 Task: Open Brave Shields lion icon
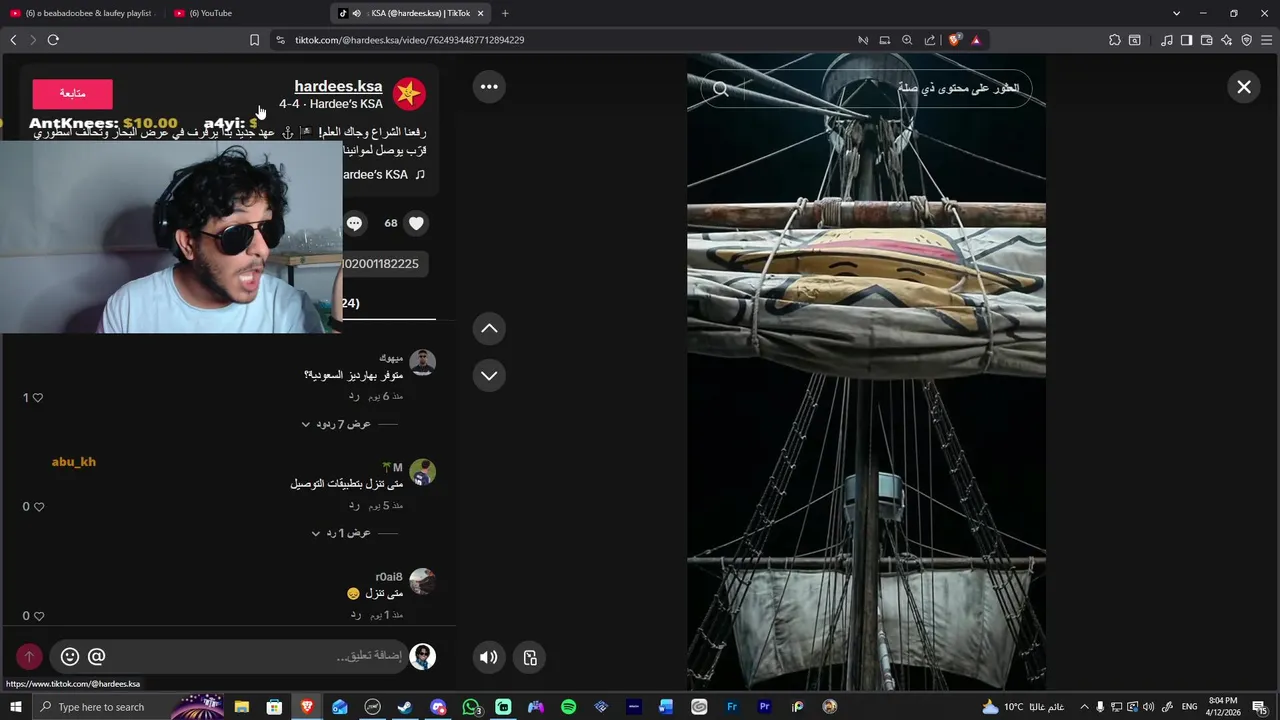pos(954,40)
